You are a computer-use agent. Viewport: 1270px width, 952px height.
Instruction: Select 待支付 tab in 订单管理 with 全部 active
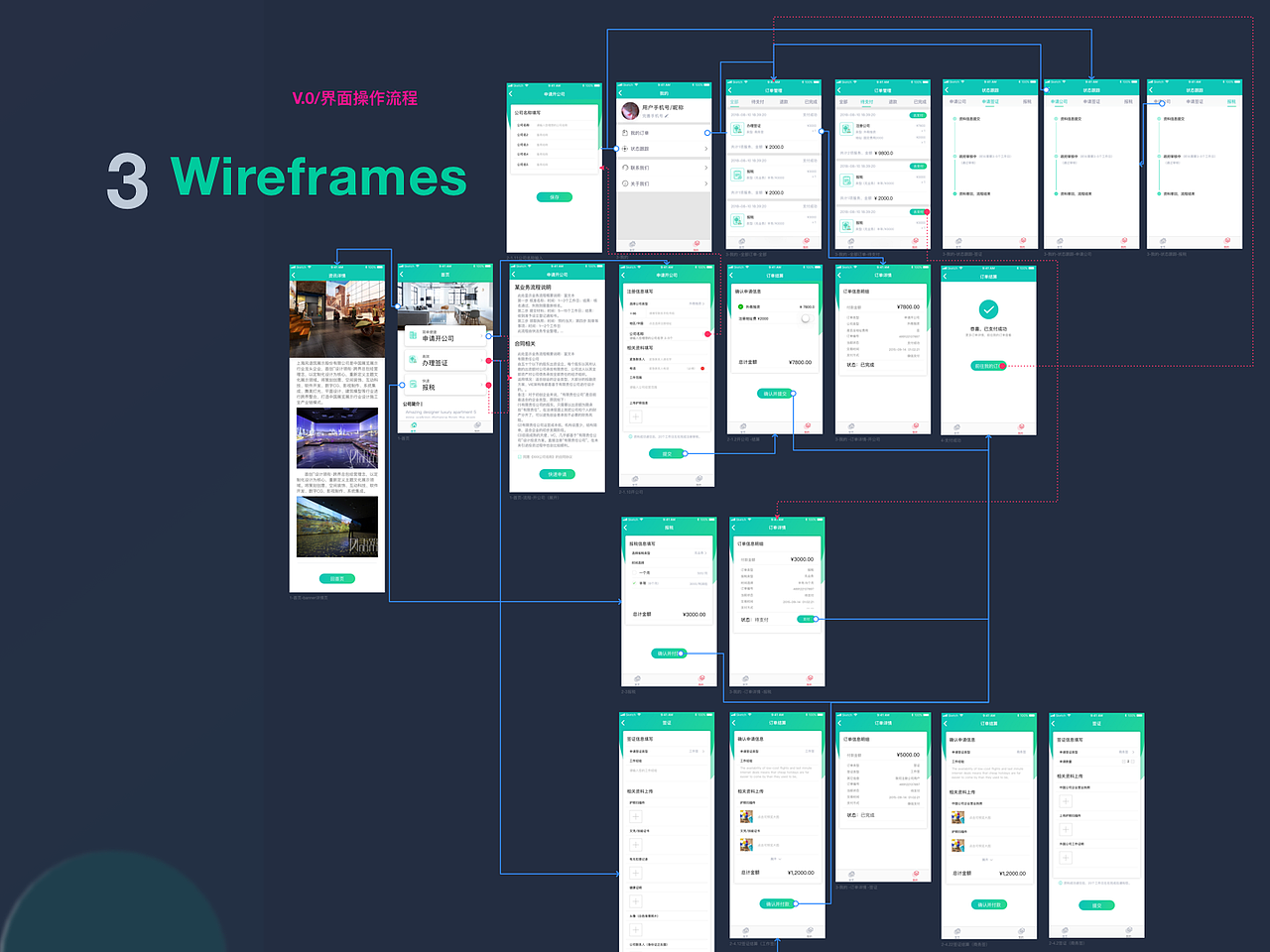[x=758, y=102]
